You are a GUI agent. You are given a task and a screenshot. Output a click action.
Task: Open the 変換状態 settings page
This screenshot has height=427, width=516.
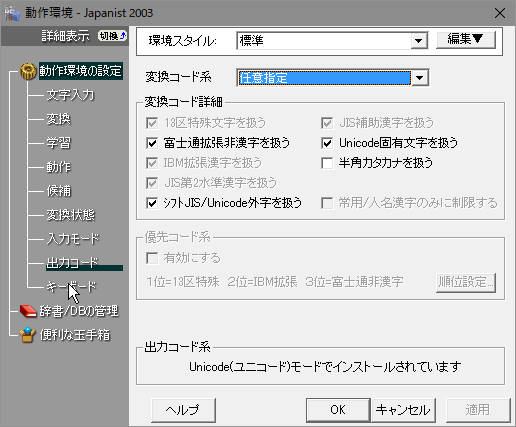point(70,215)
